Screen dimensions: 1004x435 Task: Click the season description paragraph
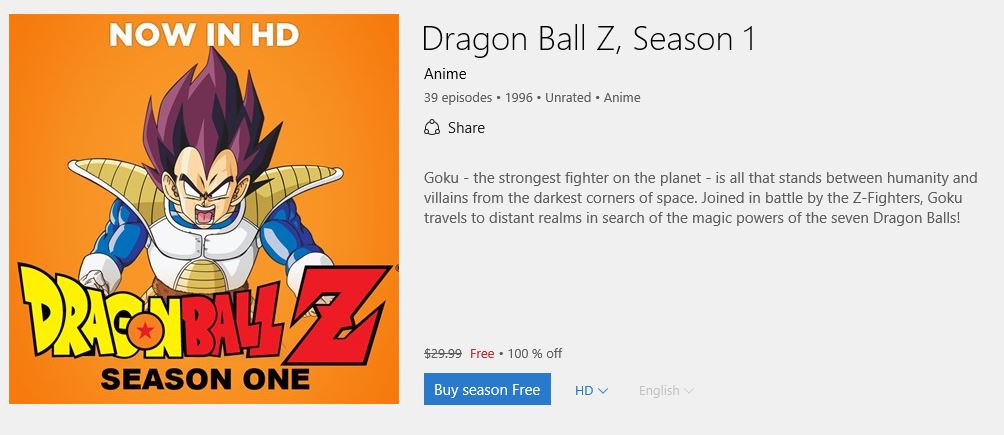(700, 197)
